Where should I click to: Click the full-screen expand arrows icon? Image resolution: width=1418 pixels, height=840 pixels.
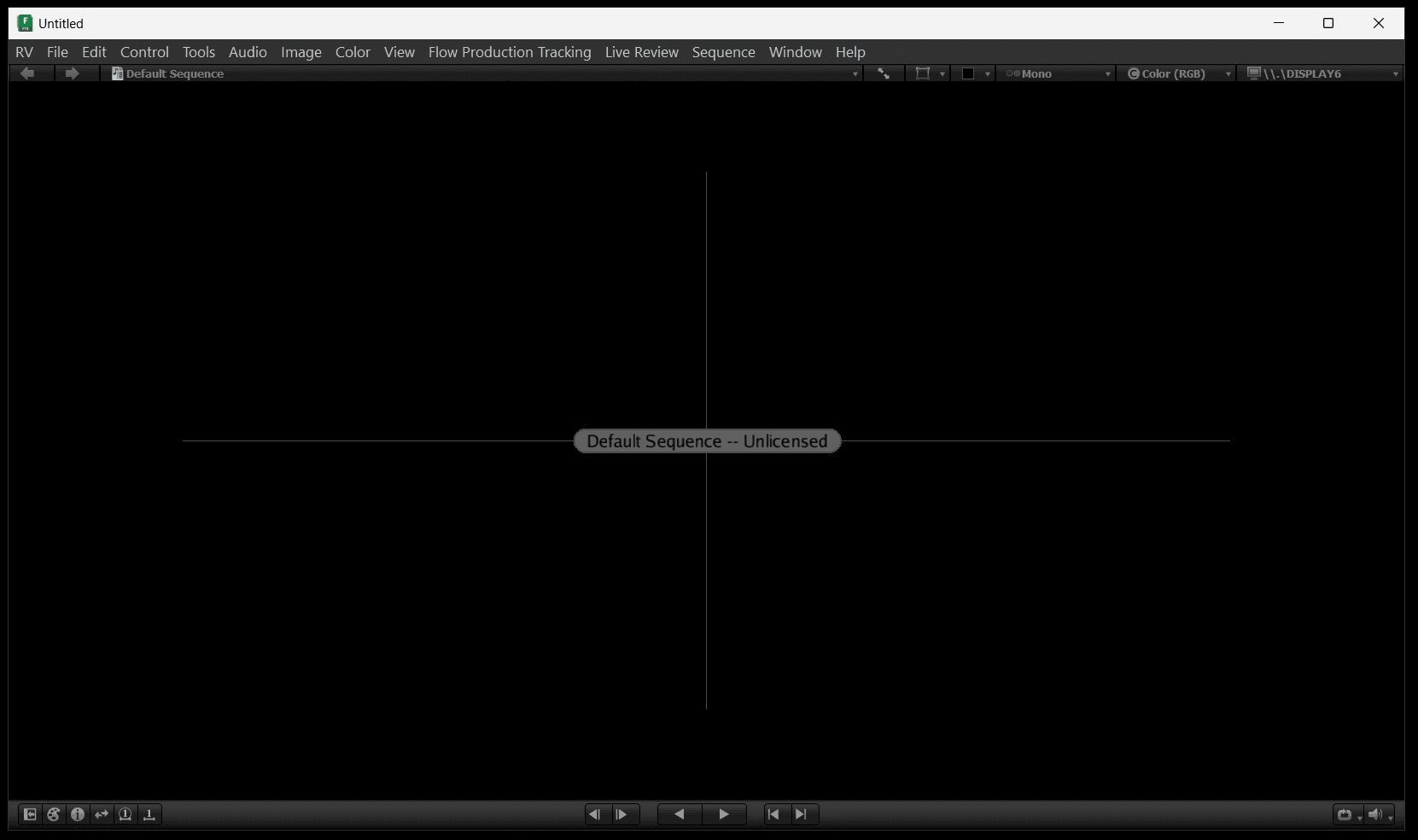pyautogui.click(x=884, y=73)
